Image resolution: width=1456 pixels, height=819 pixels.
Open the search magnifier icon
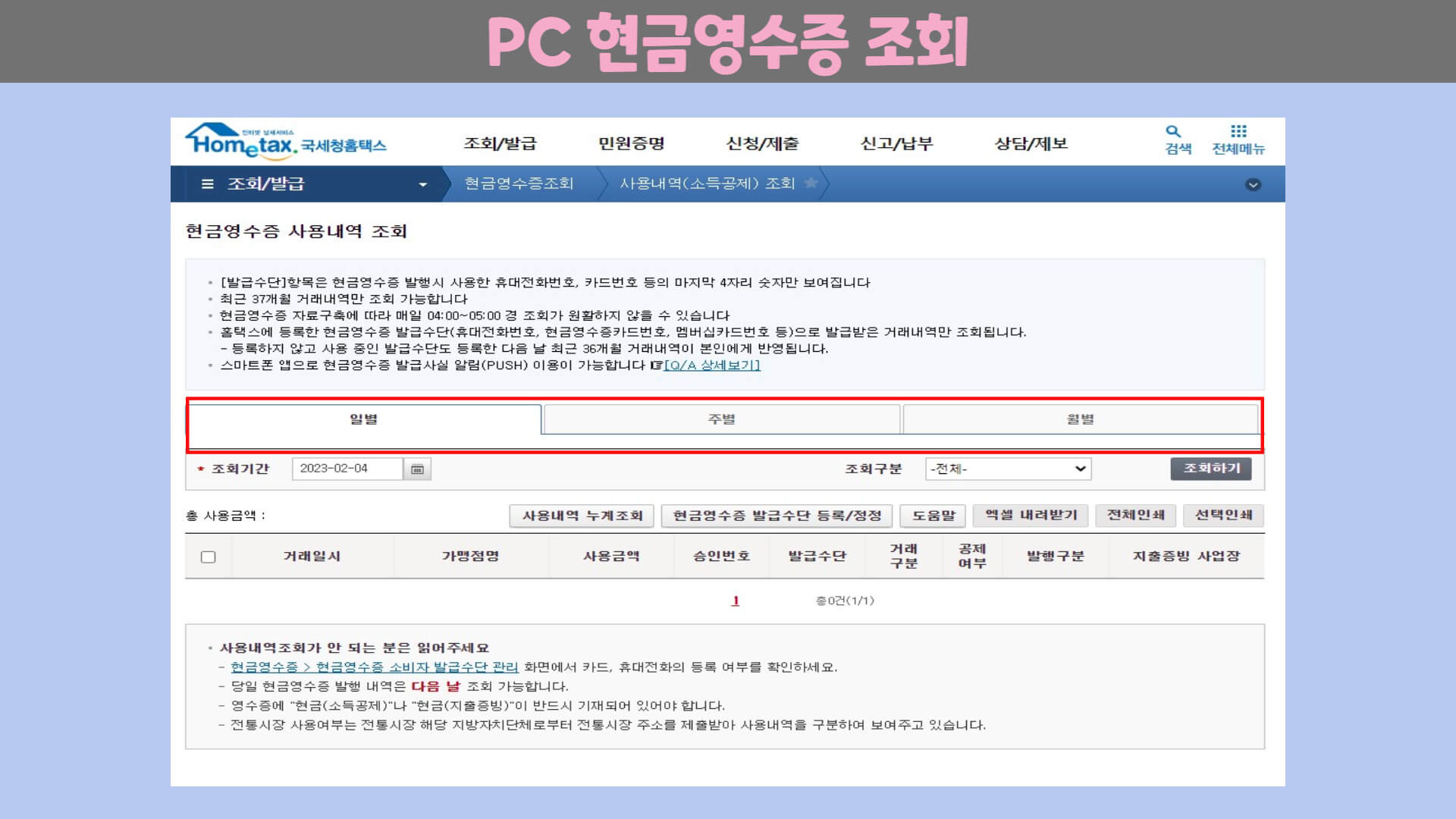1174,132
